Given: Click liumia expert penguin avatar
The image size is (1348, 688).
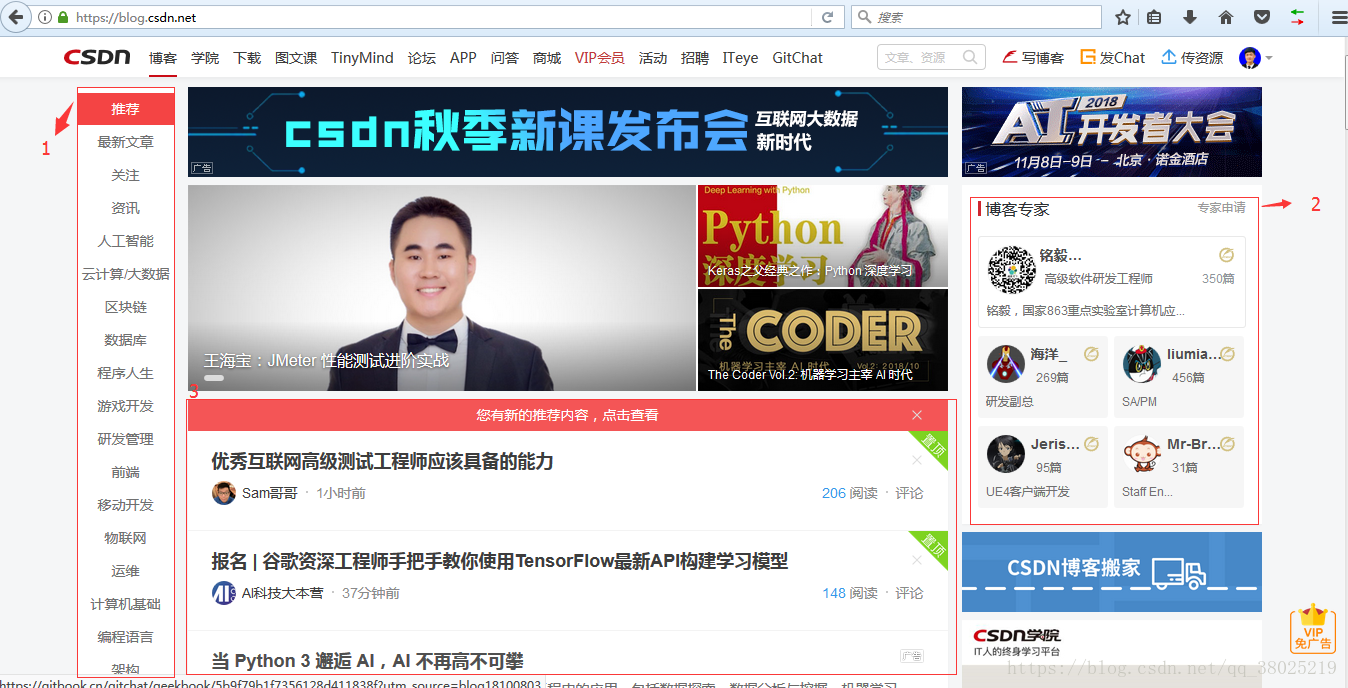Looking at the screenshot, I should (x=1141, y=364).
